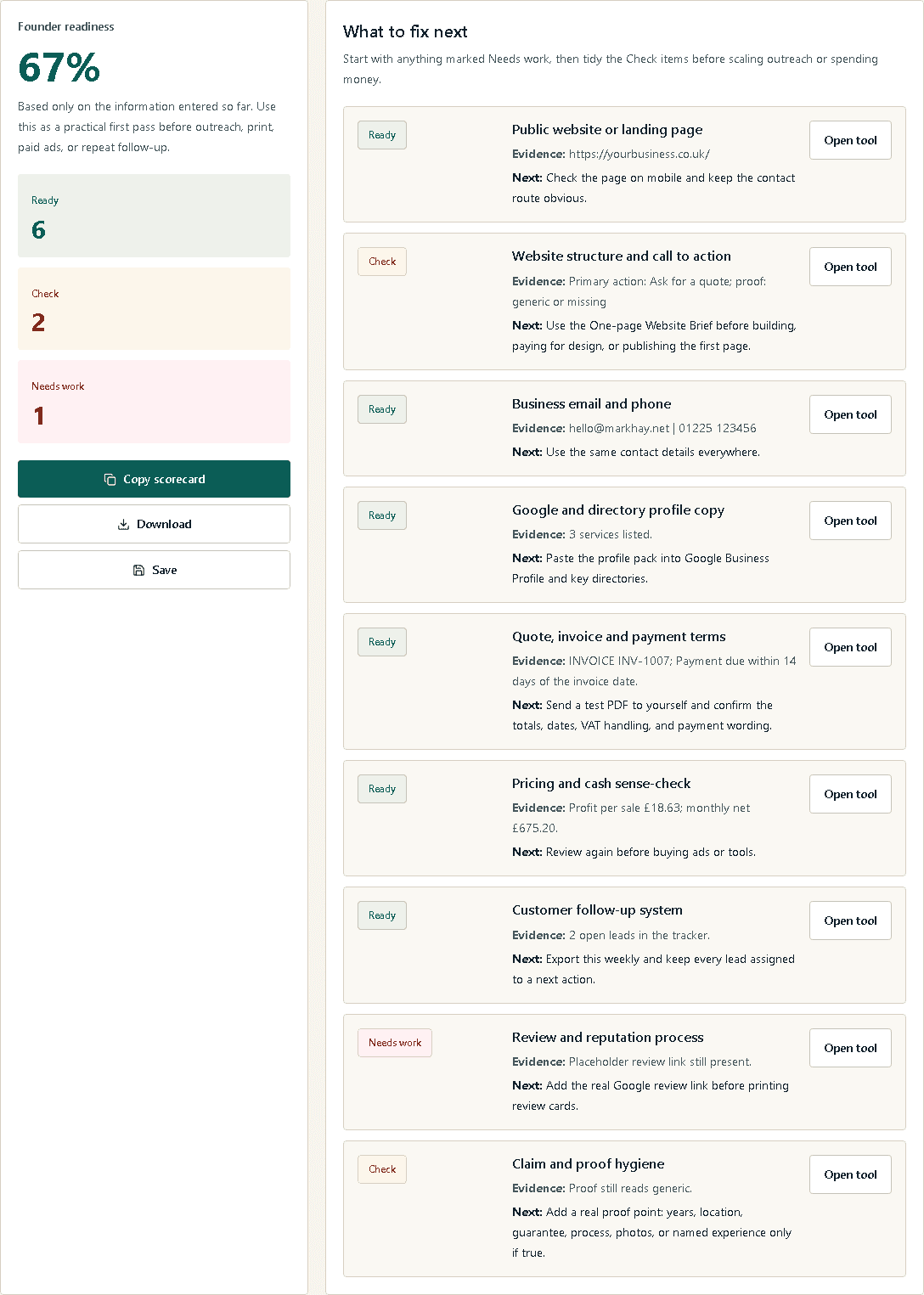Click Check badge on Website structure row

click(x=382, y=262)
